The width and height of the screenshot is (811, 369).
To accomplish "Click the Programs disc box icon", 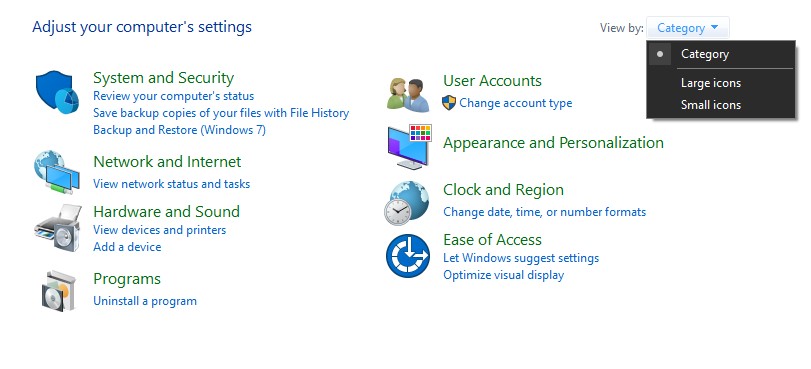I will [x=58, y=290].
